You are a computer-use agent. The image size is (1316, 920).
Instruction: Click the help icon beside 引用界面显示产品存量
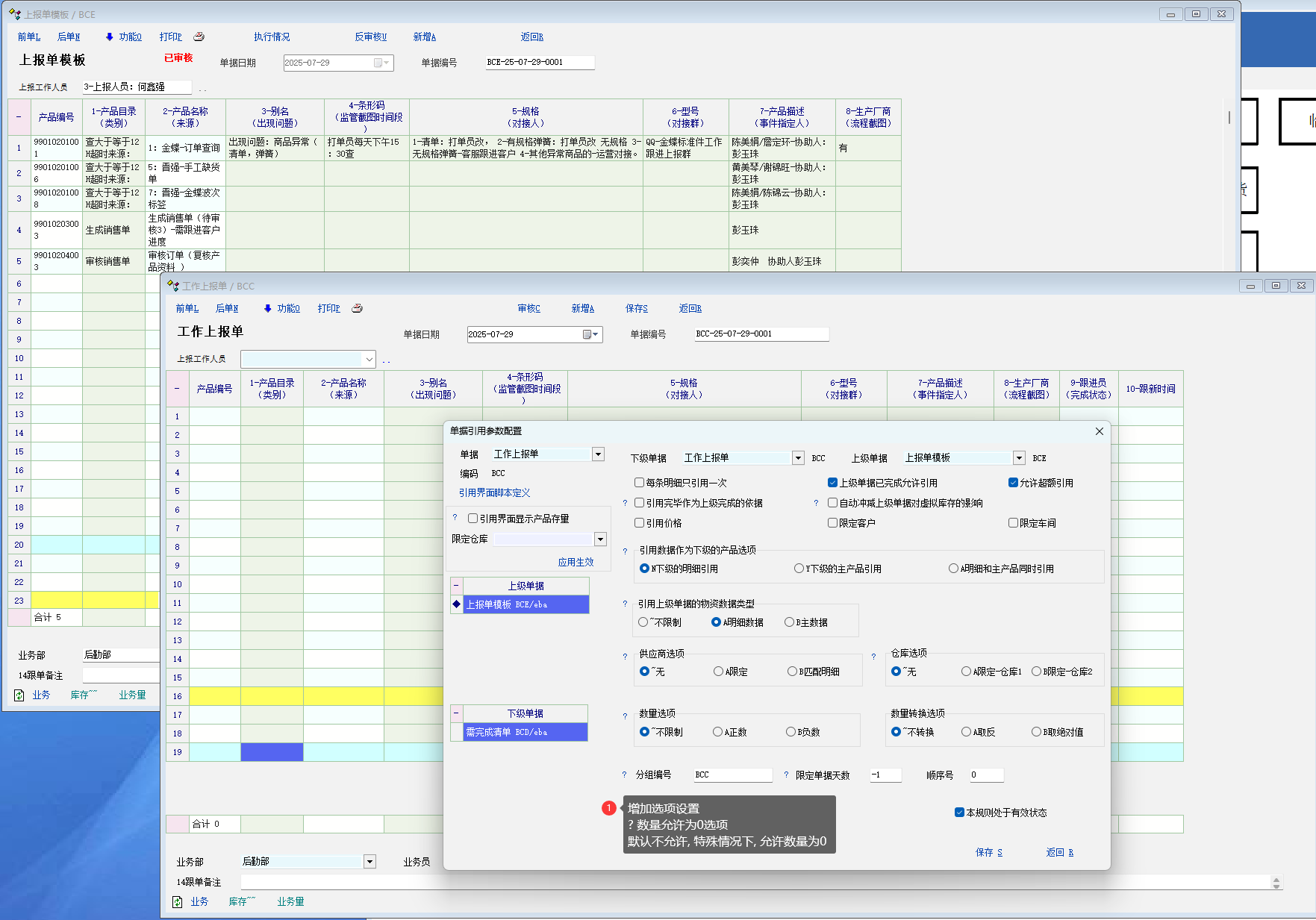(455, 518)
